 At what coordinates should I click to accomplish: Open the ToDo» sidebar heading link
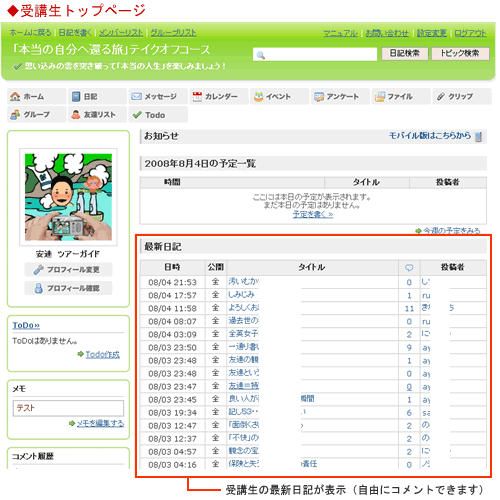[x=26, y=325]
